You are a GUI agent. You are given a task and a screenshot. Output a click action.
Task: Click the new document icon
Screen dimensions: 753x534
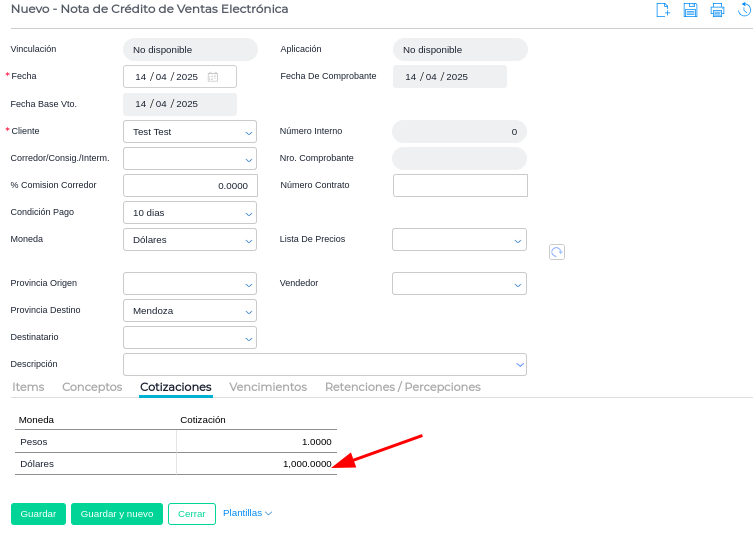click(x=663, y=10)
